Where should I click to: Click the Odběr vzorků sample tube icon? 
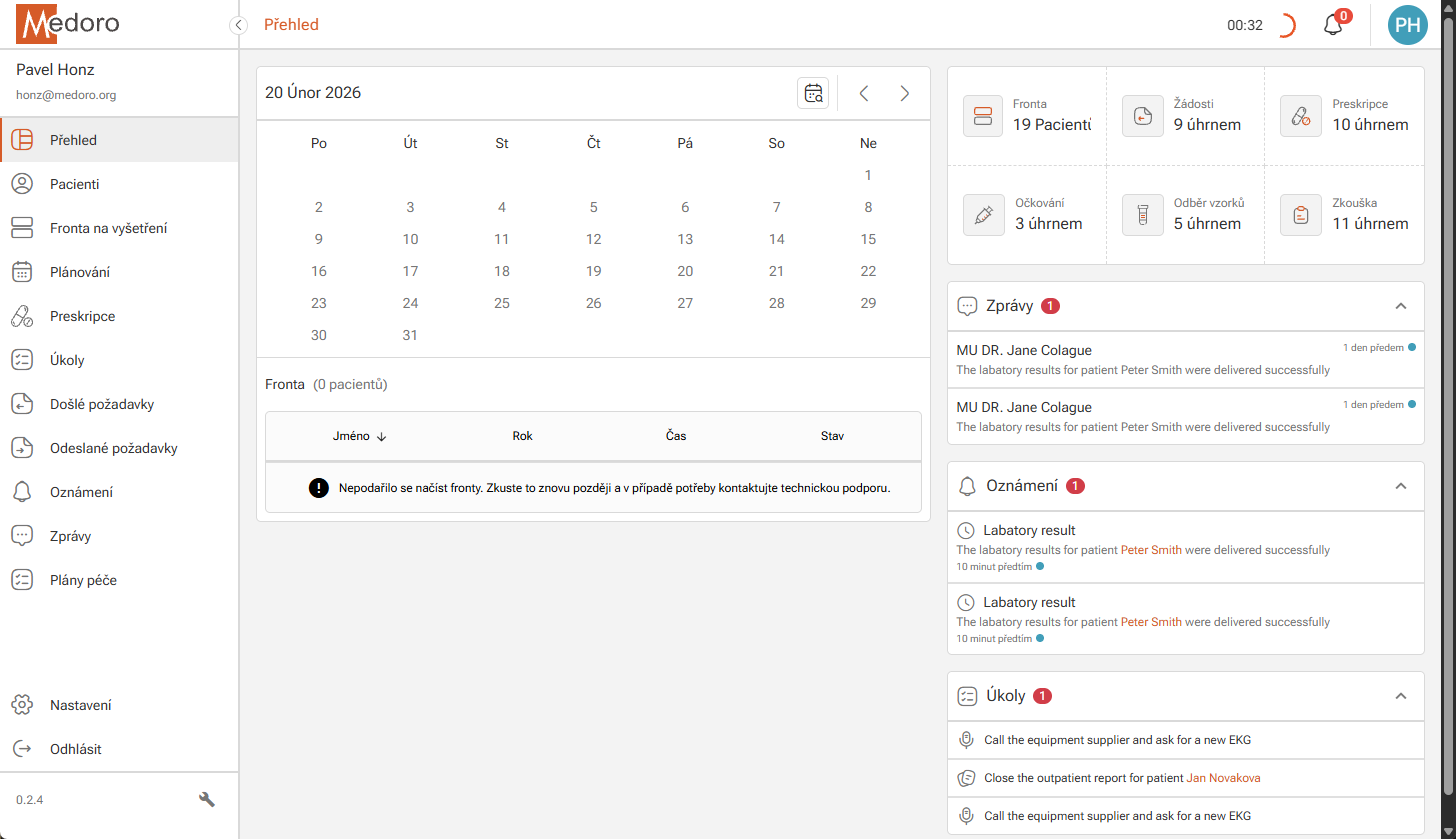1142,215
